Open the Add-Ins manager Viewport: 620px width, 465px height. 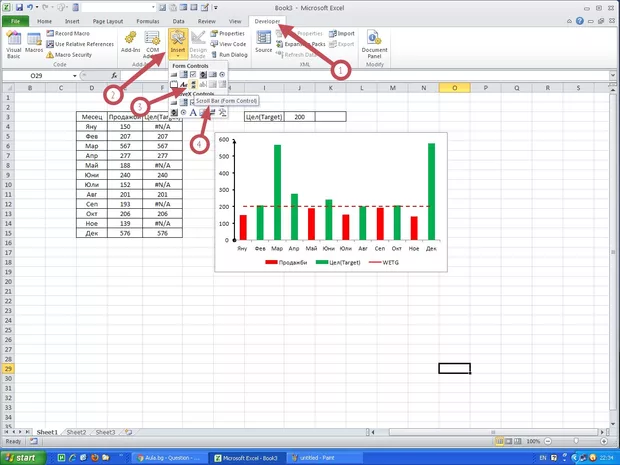coord(130,43)
